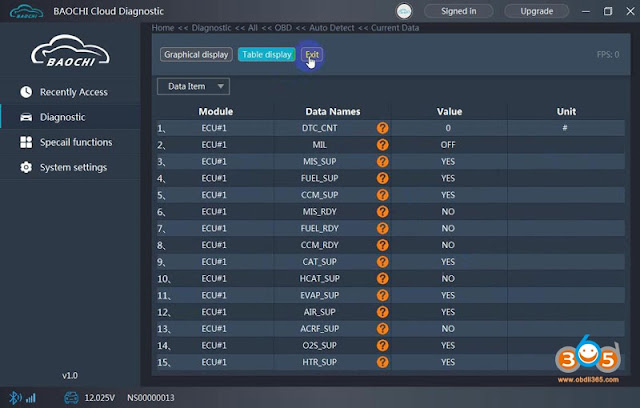The height and width of the screenshot is (408, 640).
Task: Expand the Data Item dropdown
Action: 193,86
